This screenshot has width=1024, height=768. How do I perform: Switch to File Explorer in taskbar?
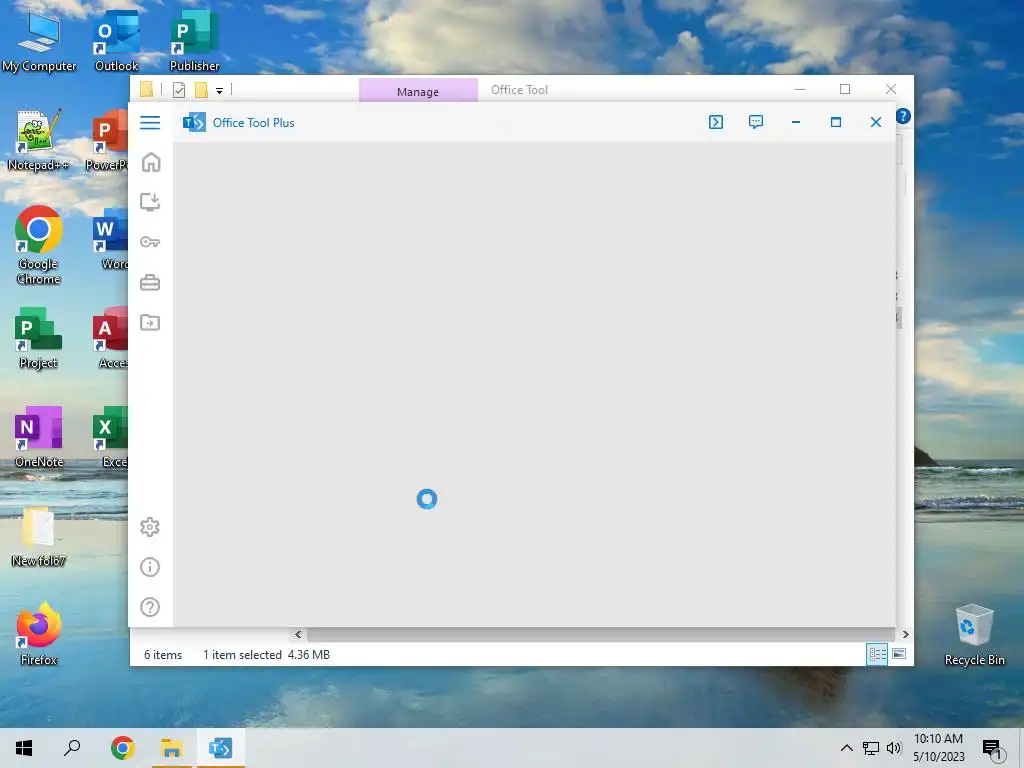click(172, 748)
